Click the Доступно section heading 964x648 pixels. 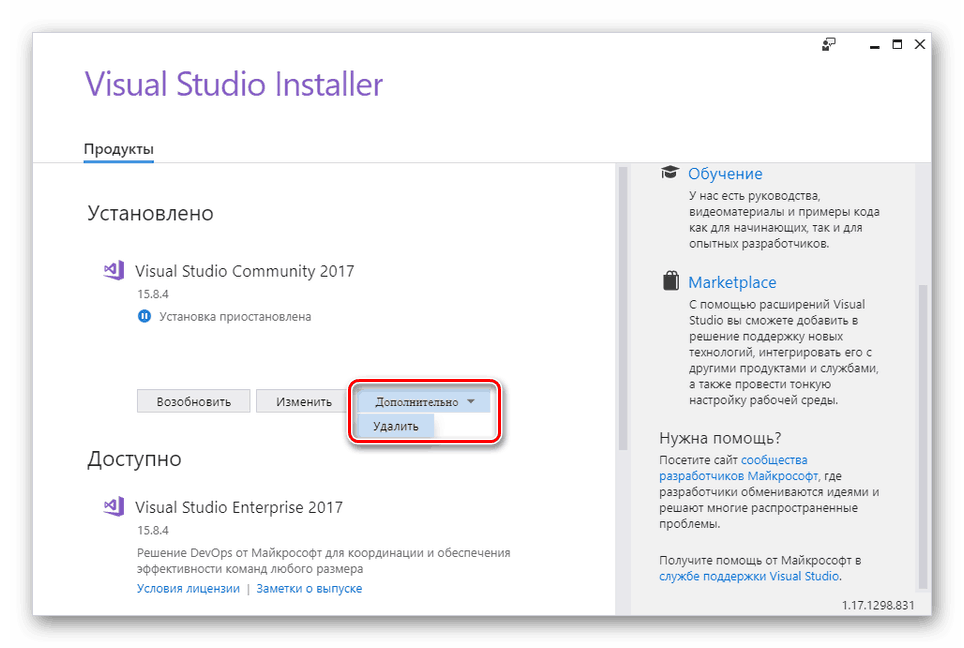coord(134,459)
